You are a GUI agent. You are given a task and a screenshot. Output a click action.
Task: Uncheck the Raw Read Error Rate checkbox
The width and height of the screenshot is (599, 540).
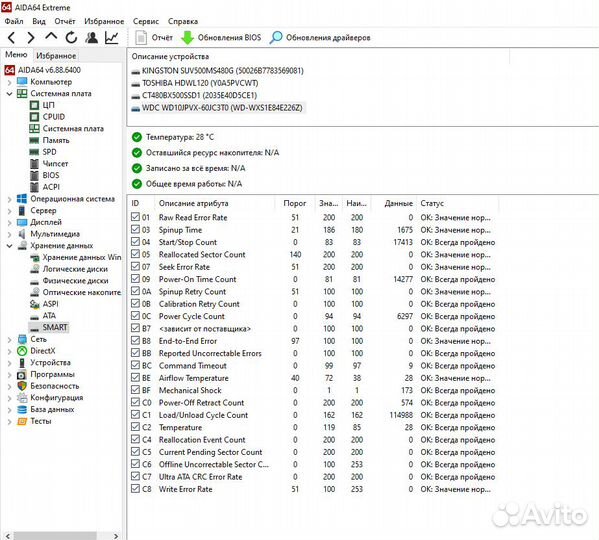tap(135, 217)
